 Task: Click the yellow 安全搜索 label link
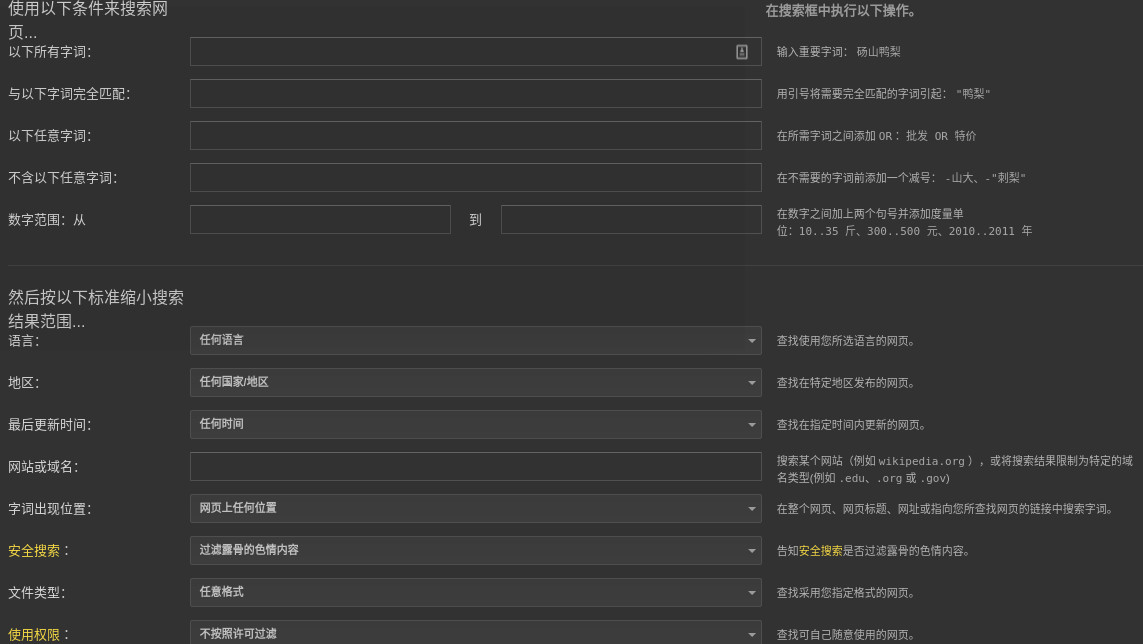[x=34, y=551]
